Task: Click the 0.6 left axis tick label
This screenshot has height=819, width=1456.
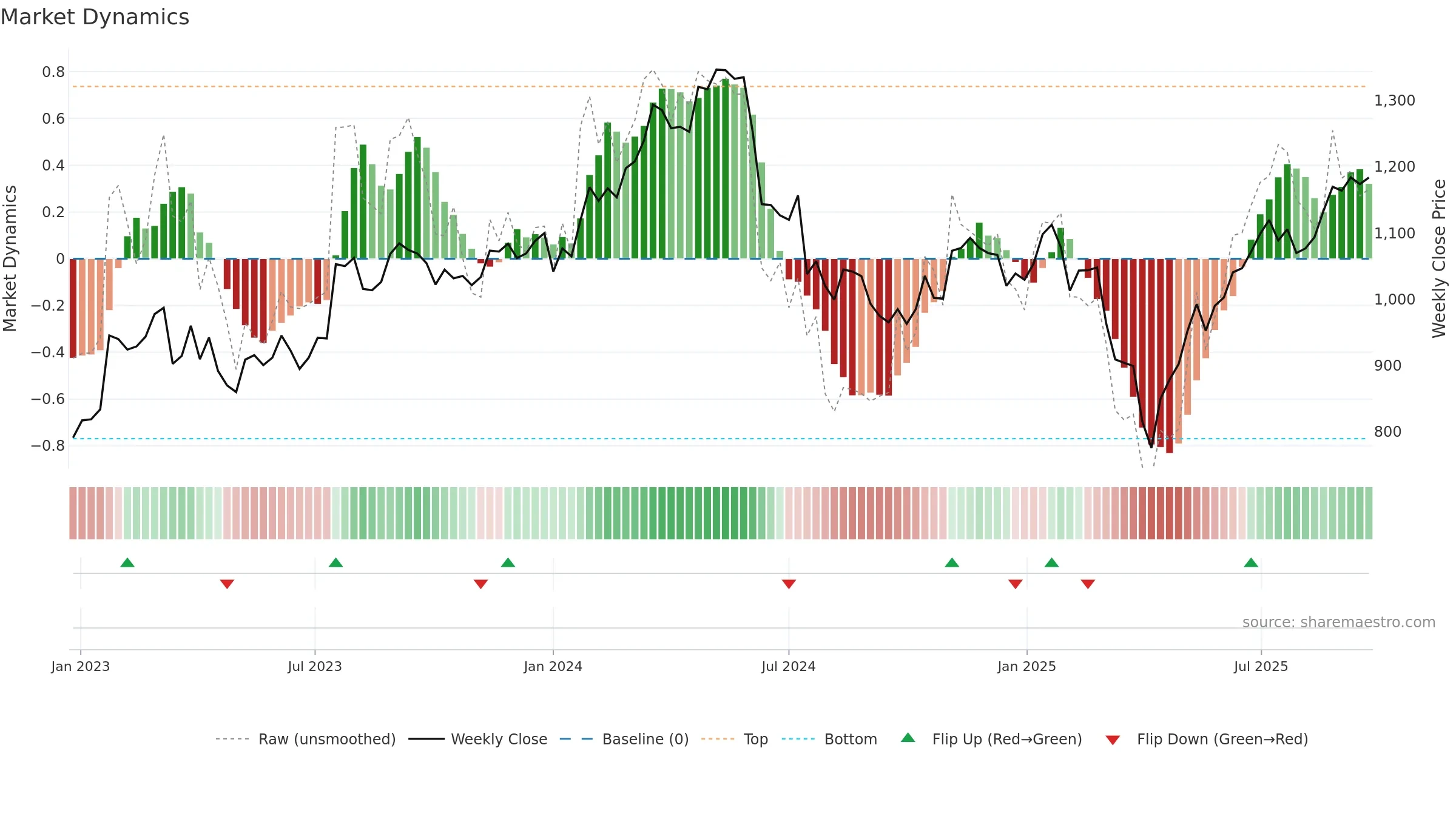Action: pyautogui.click(x=53, y=118)
